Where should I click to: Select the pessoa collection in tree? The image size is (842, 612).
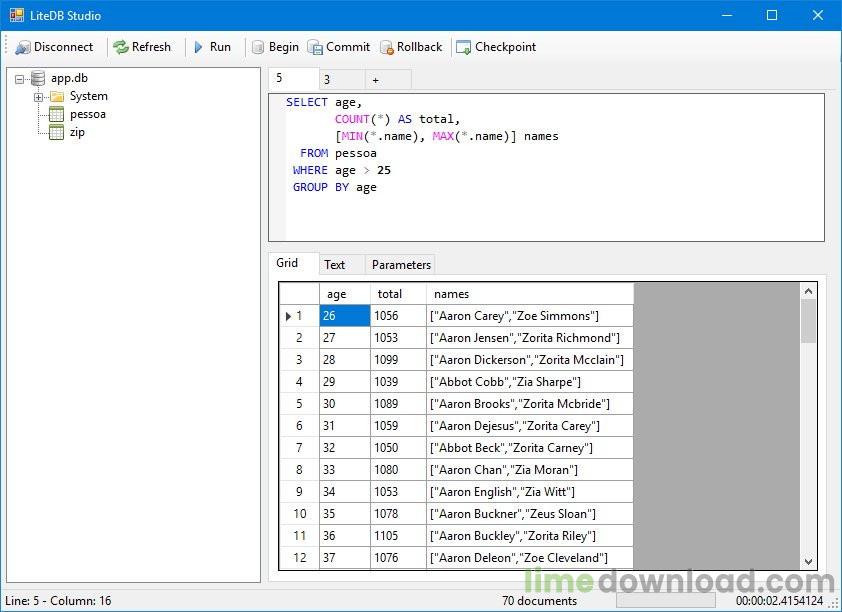(87, 114)
